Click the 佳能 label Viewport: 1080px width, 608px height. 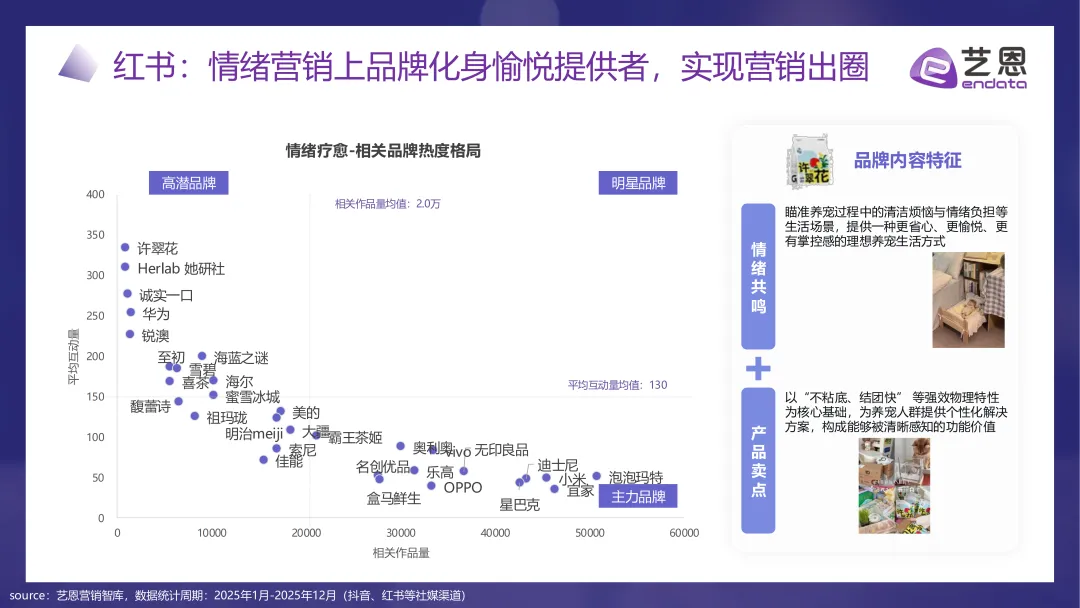289,461
